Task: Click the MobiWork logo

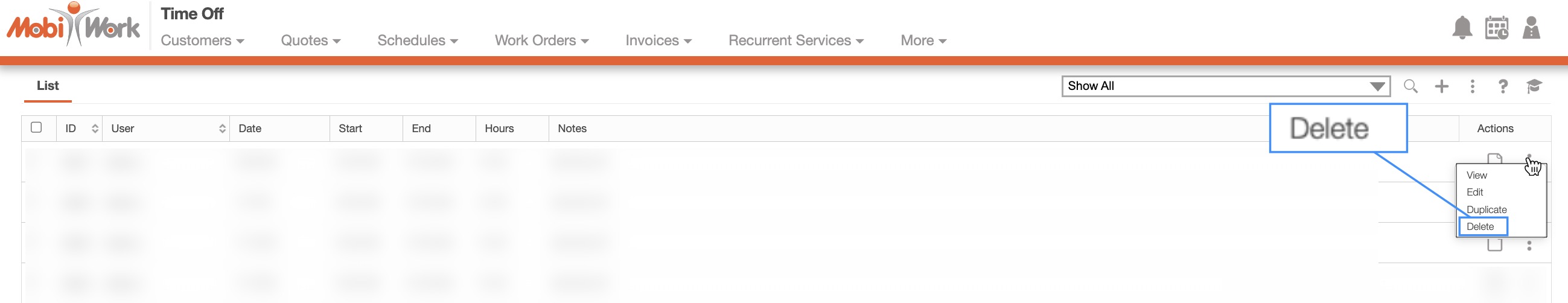Action: tap(73, 25)
